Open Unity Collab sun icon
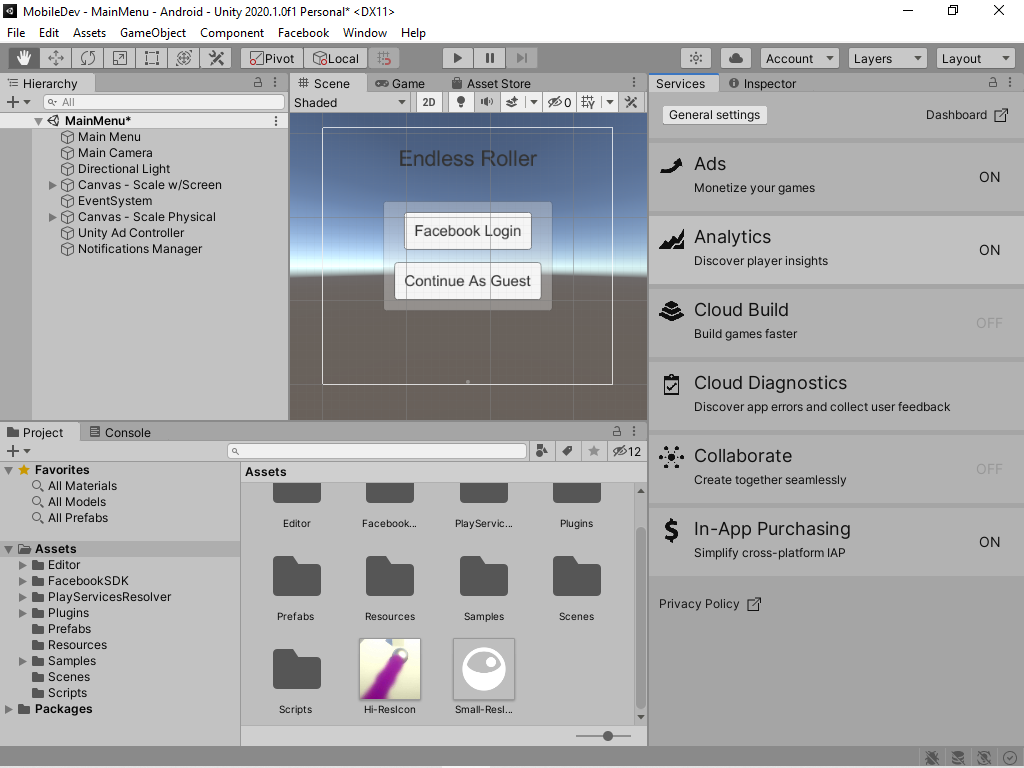This screenshot has height=768, width=1024. pyautogui.click(x=696, y=58)
